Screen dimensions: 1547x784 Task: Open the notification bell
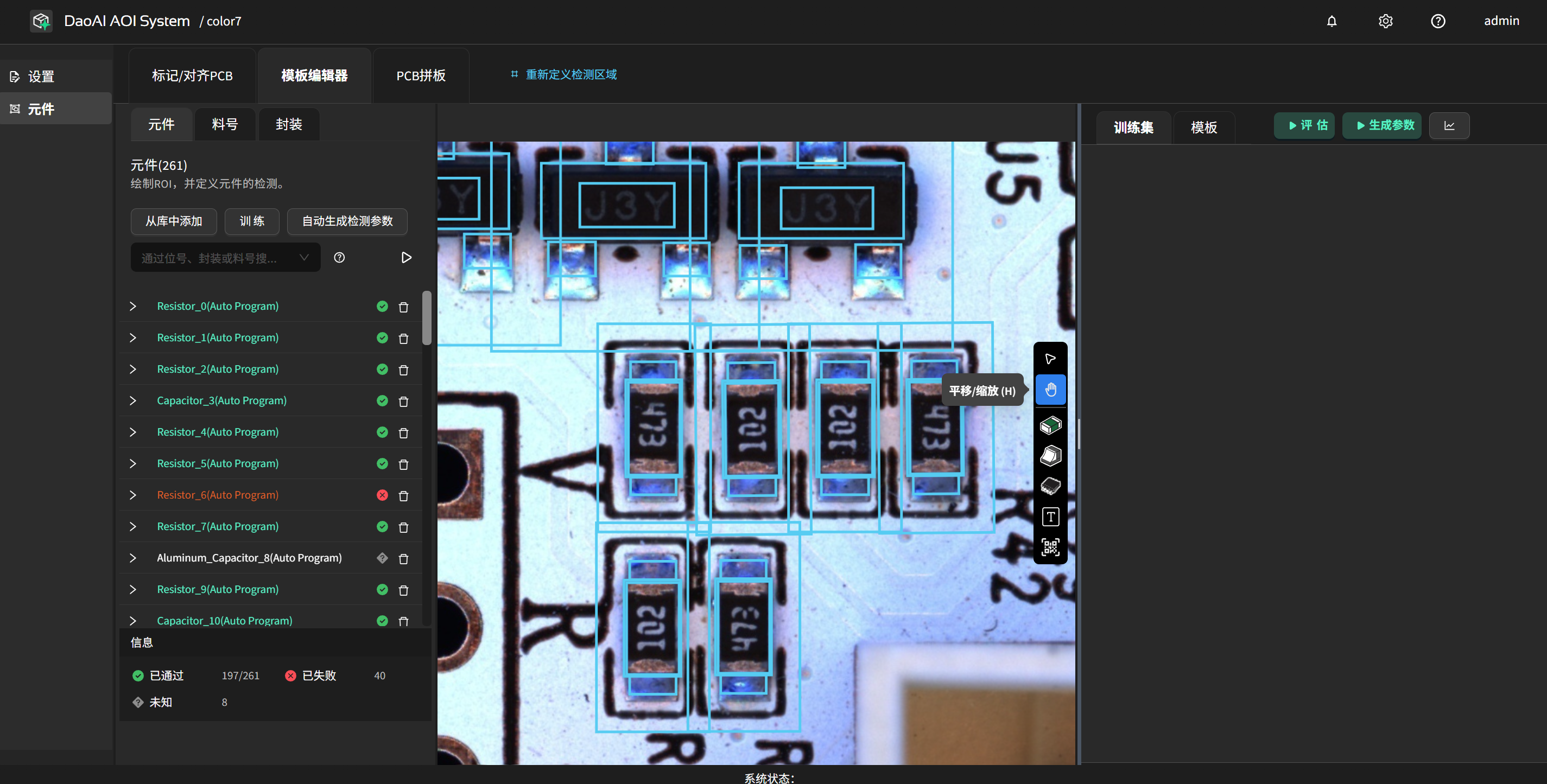pyautogui.click(x=1332, y=21)
